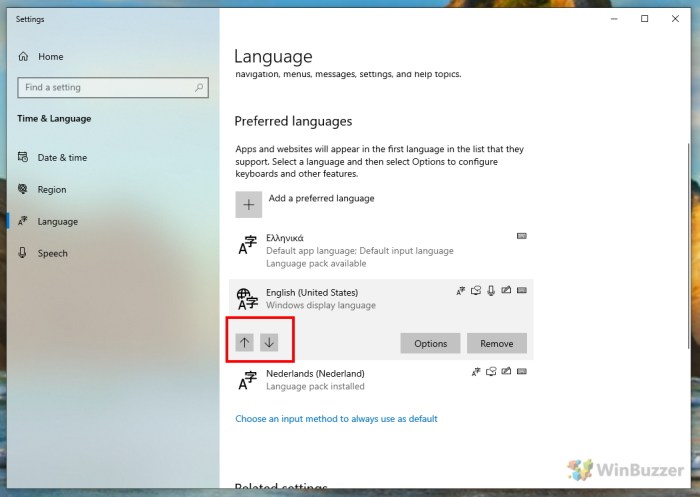The width and height of the screenshot is (700, 497).
Task: Move English (United States) down in the list
Action: pyautogui.click(x=269, y=342)
